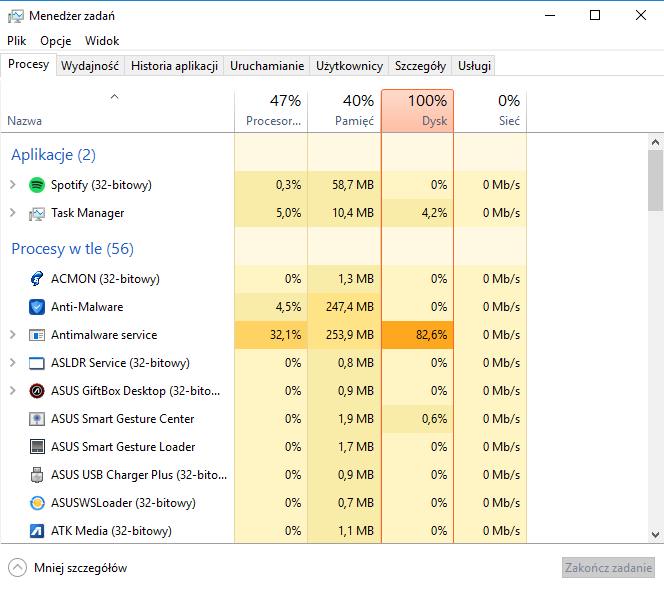This screenshot has height=589, width=664.
Task: Click the ATK Media process icon
Action: coord(37,531)
